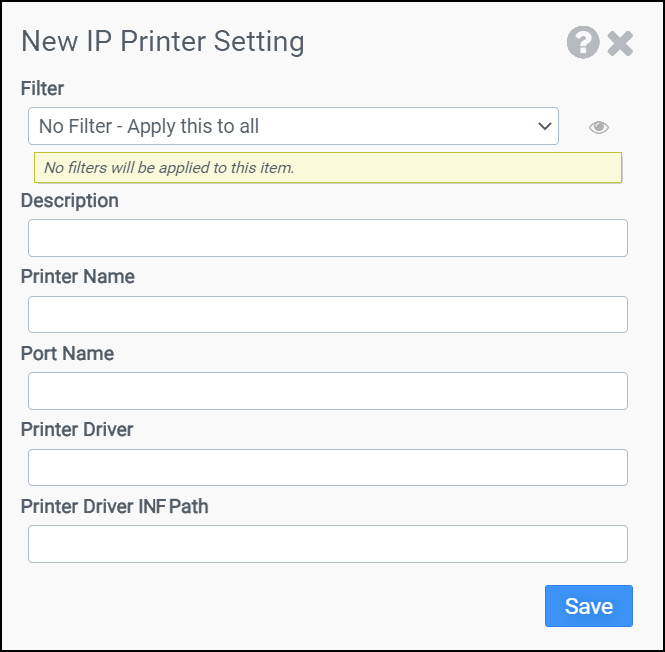Click the Printer Name label
665x652 pixels.
(x=77, y=277)
